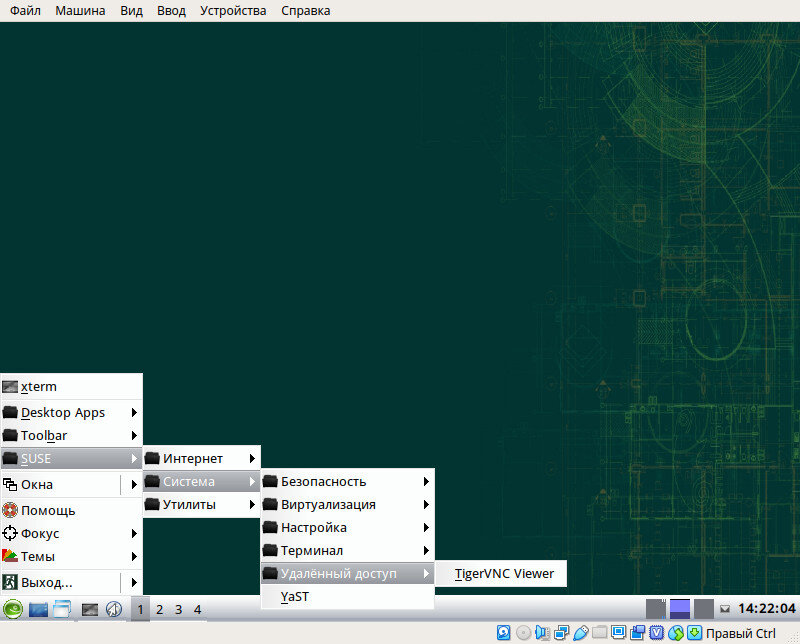The image size is (800, 644).
Task: Open the Вид menu
Action: point(131,11)
